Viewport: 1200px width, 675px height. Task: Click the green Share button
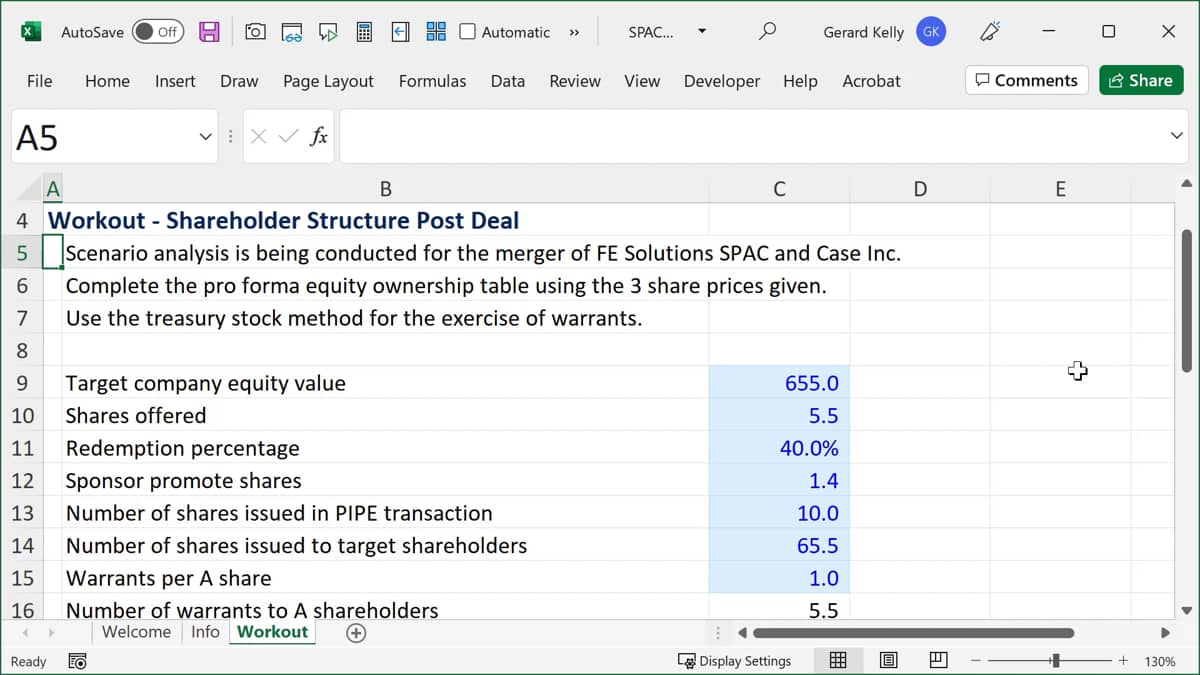coord(1141,80)
